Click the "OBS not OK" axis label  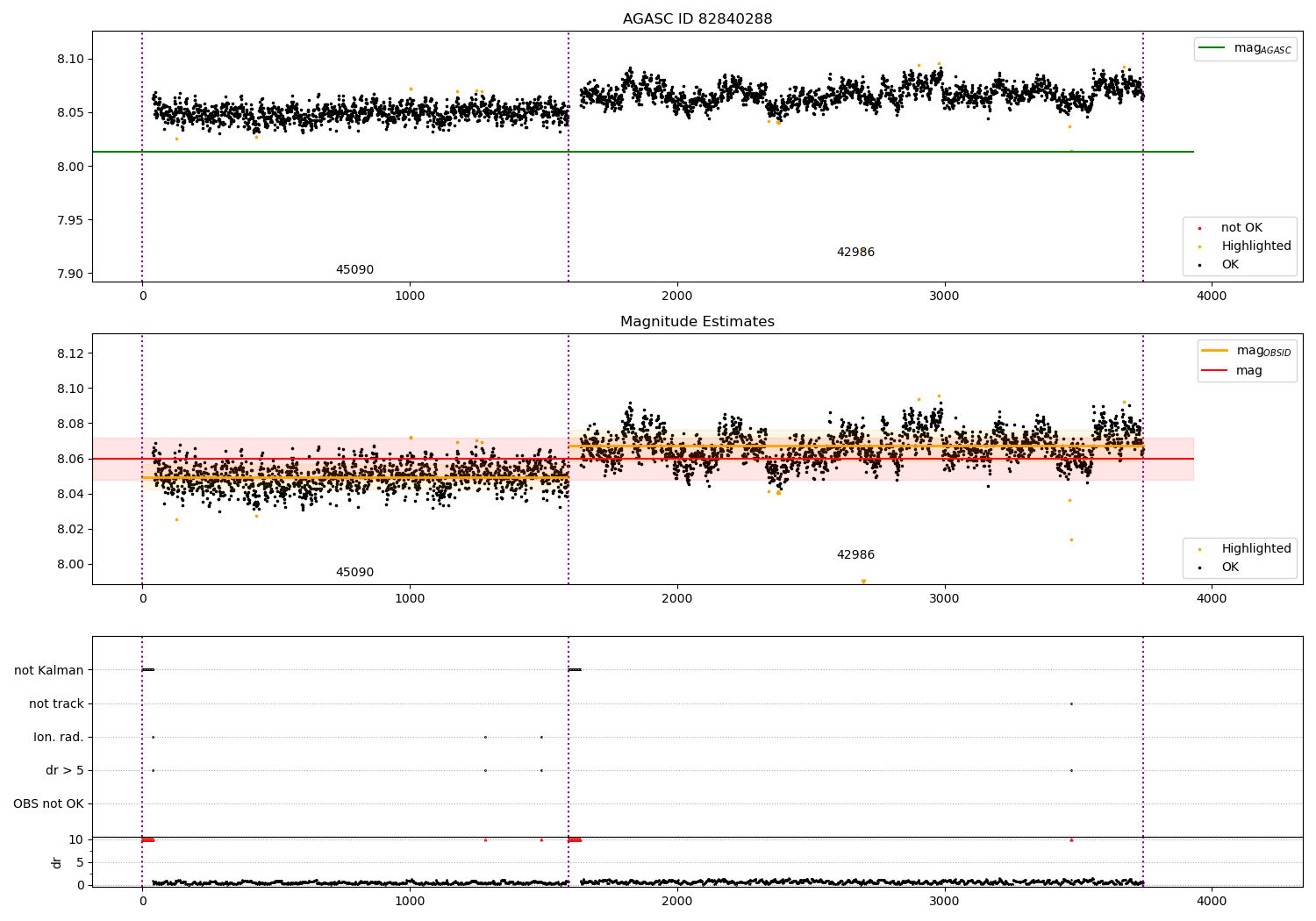pyautogui.click(x=48, y=803)
